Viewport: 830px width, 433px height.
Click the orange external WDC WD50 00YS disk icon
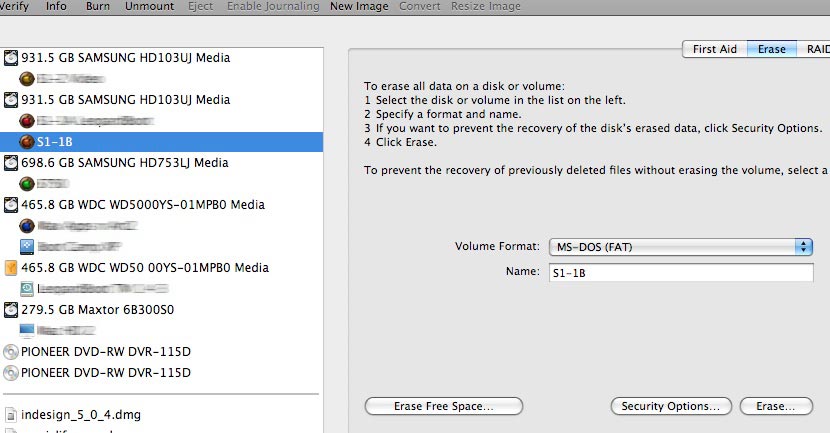tap(11, 268)
